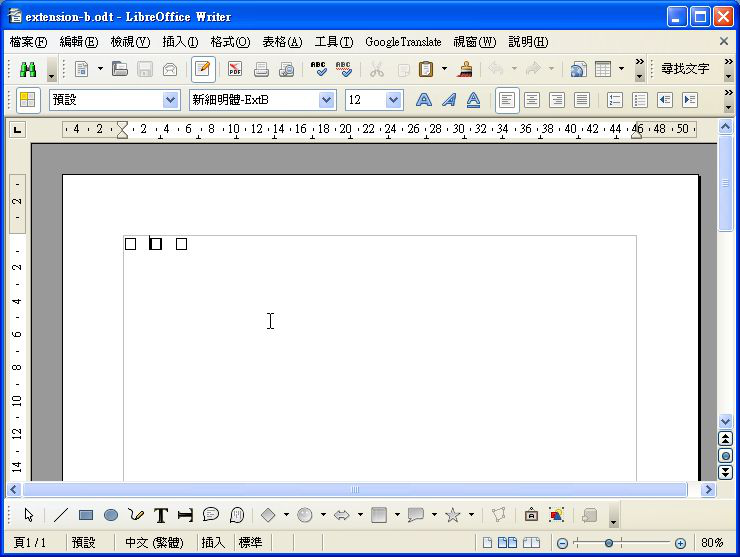Click the Find & Replace binoculars icon

click(28, 70)
